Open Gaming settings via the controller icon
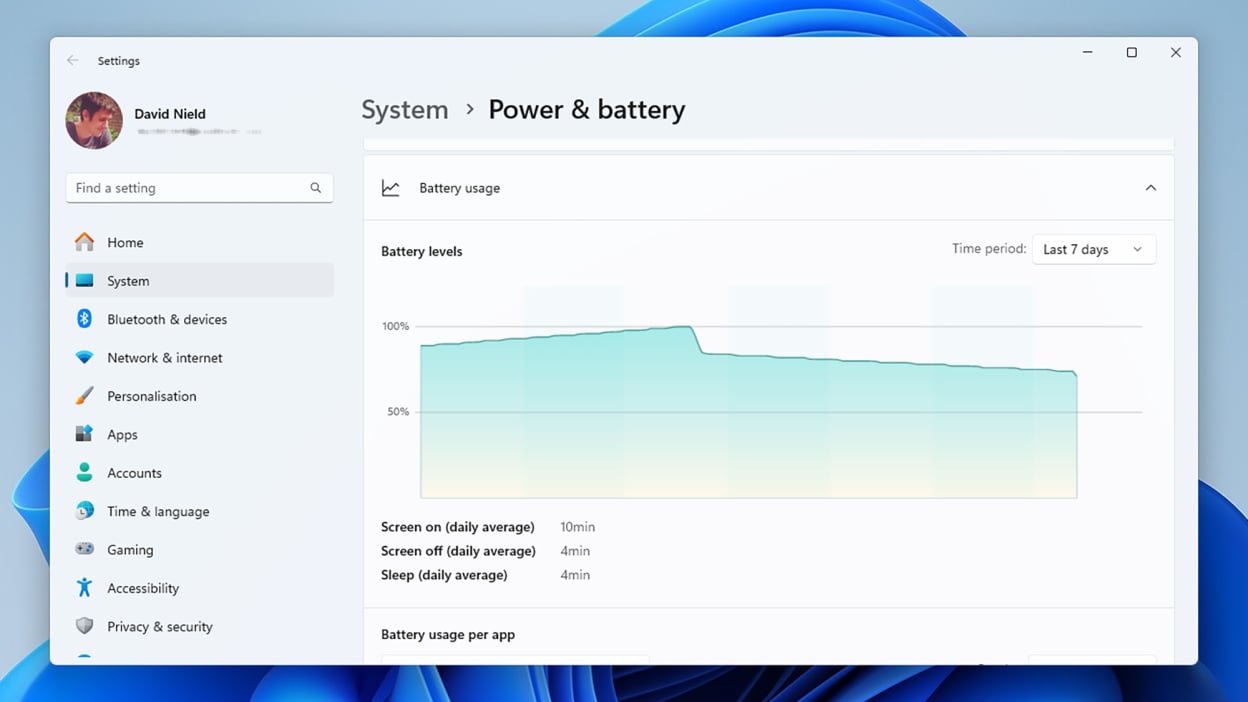The image size is (1248, 702). [x=85, y=549]
